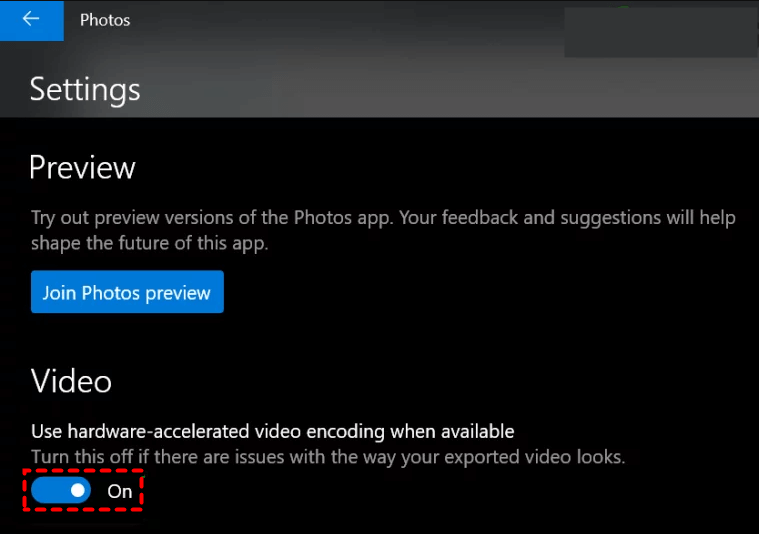Screen dimensions: 759x534
Task: Click the gray header banner right of Settings
Action: click(x=450, y=89)
